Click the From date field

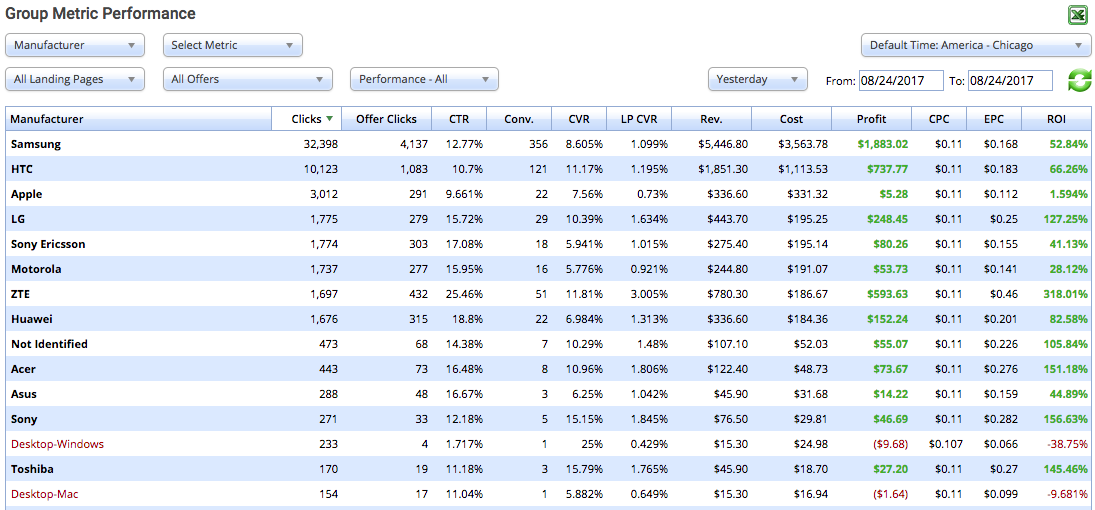pyautogui.click(x=900, y=80)
